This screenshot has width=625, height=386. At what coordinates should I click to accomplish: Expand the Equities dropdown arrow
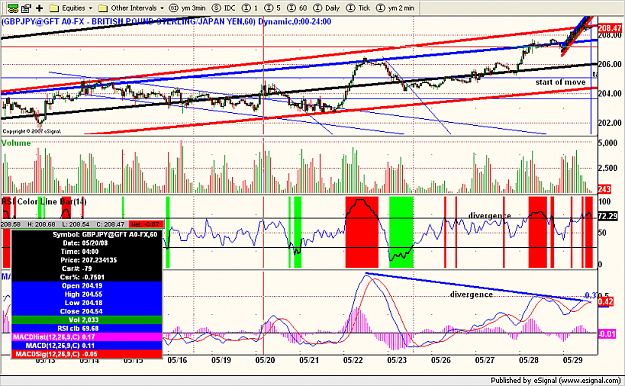coord(90,8)
